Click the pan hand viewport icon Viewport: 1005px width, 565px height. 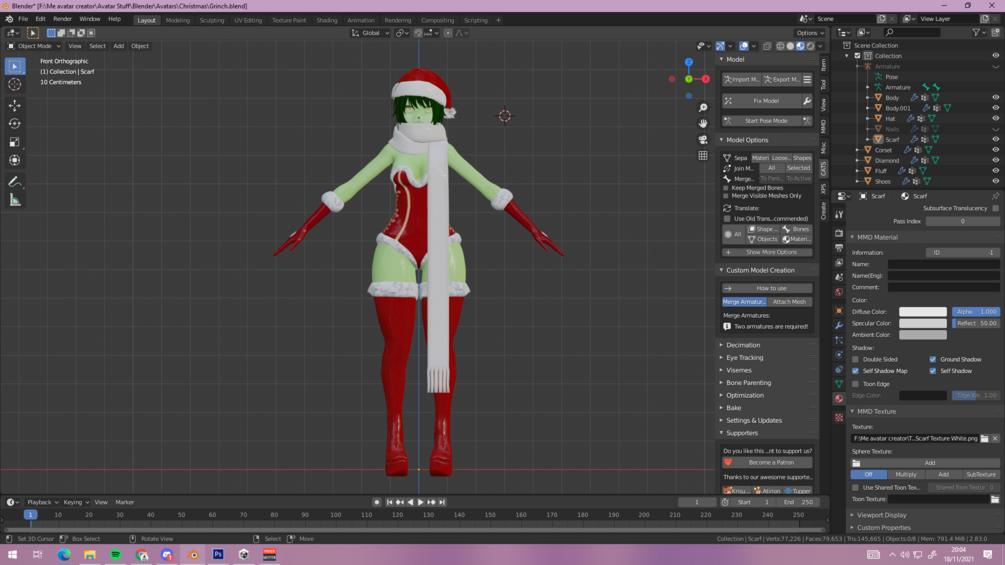click(x=703, y=123)
